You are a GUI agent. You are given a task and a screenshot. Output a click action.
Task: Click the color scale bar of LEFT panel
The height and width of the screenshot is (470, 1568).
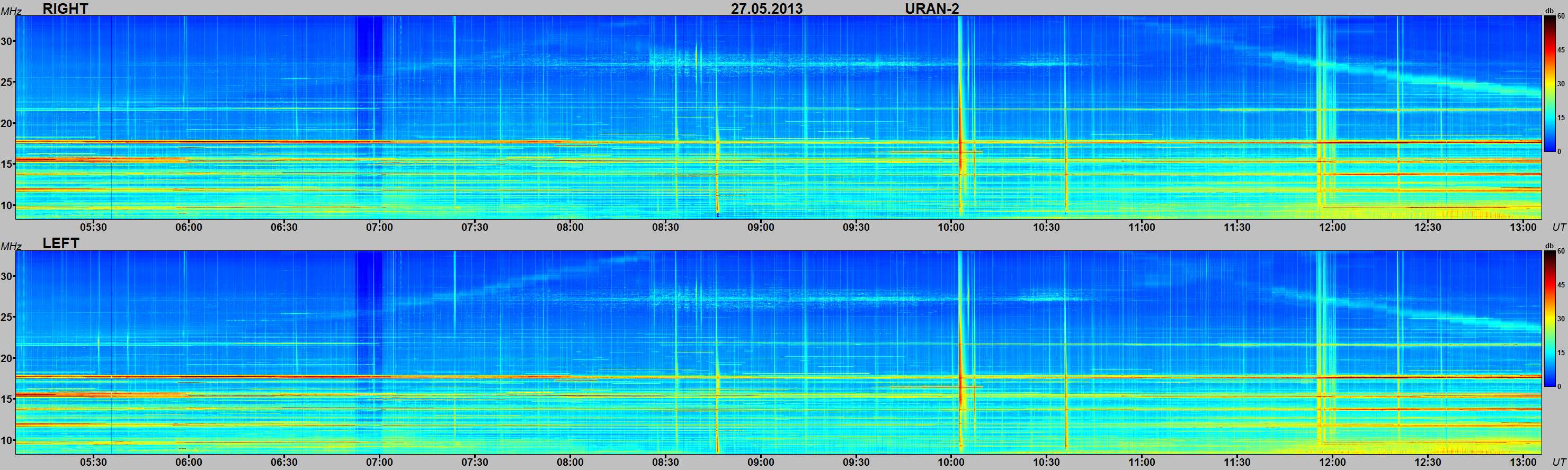click(x=1550, y=318)
